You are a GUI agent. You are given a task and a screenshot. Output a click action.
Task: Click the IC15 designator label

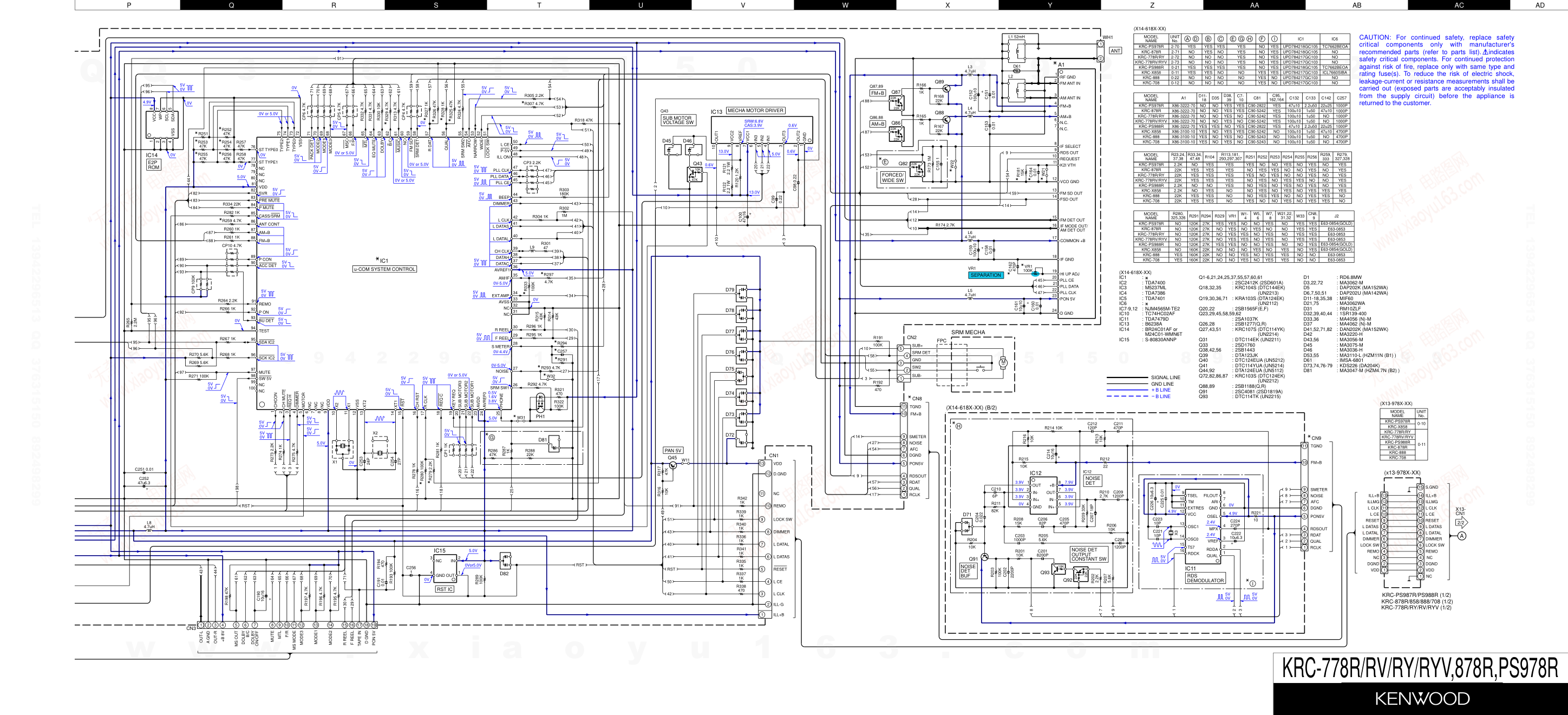pyautogui.click(x=440, y=550)
